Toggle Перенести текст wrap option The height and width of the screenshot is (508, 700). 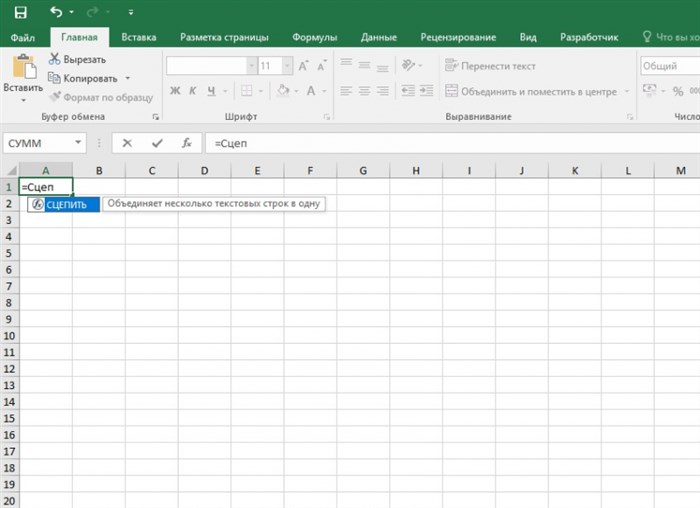490,66
